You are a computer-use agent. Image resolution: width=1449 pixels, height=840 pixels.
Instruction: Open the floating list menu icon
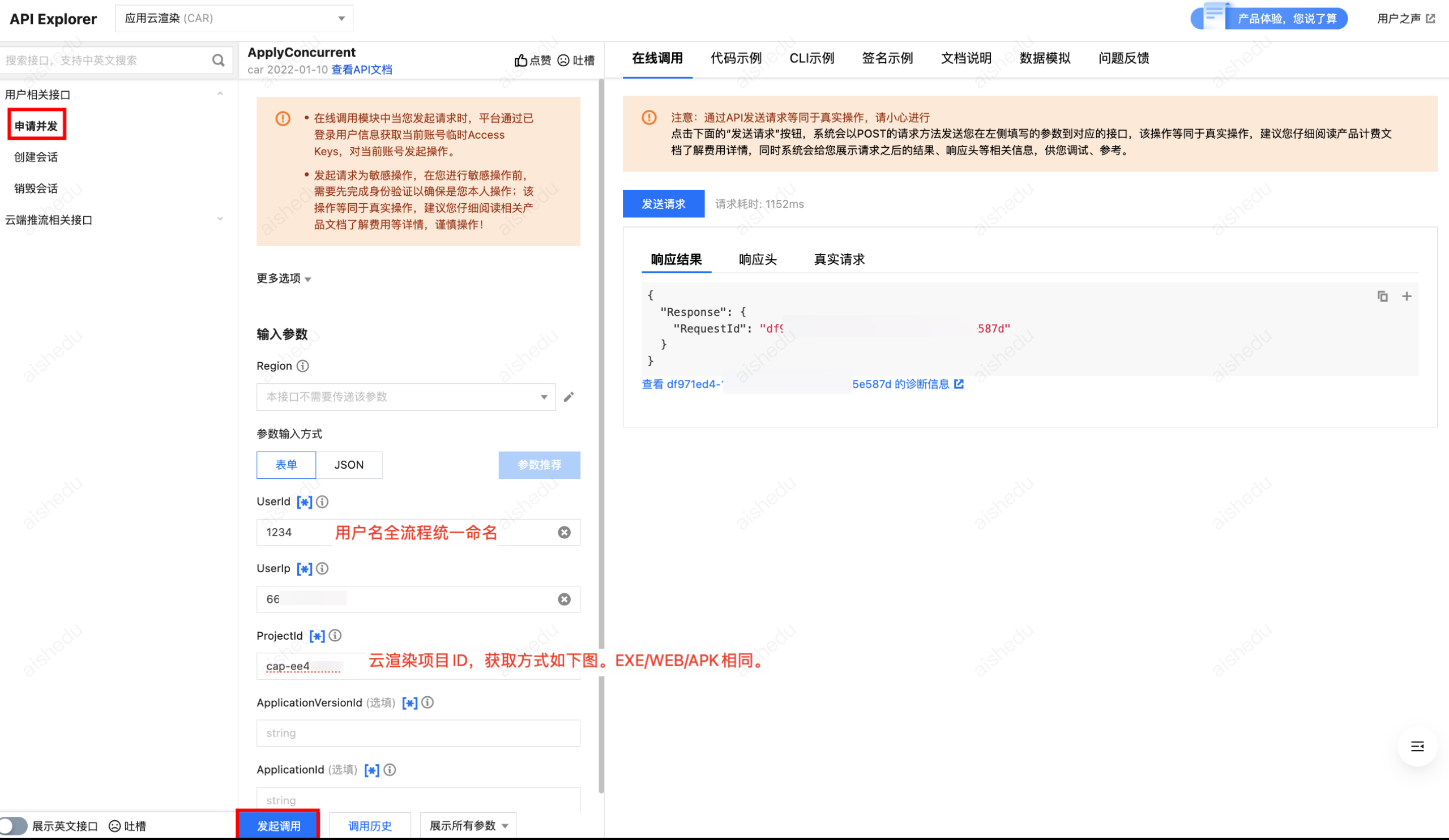(1417, 746)
